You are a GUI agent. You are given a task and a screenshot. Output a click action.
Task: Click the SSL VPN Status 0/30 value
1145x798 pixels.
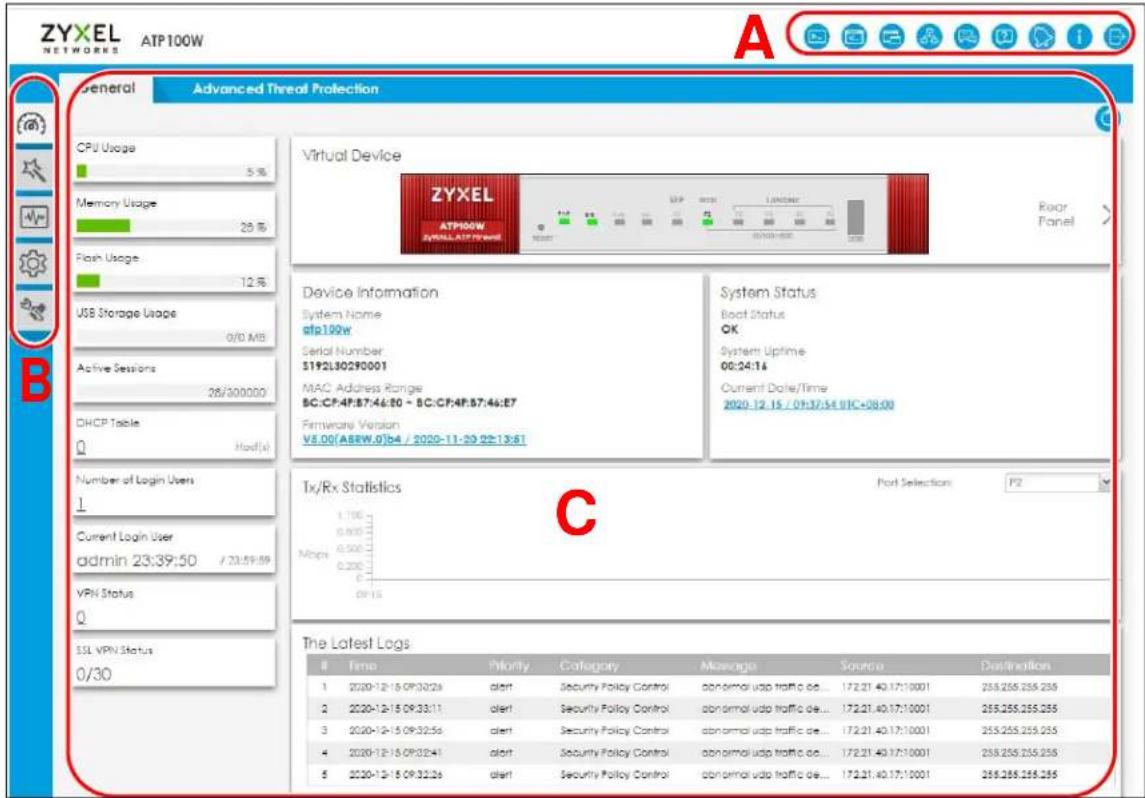94,675
